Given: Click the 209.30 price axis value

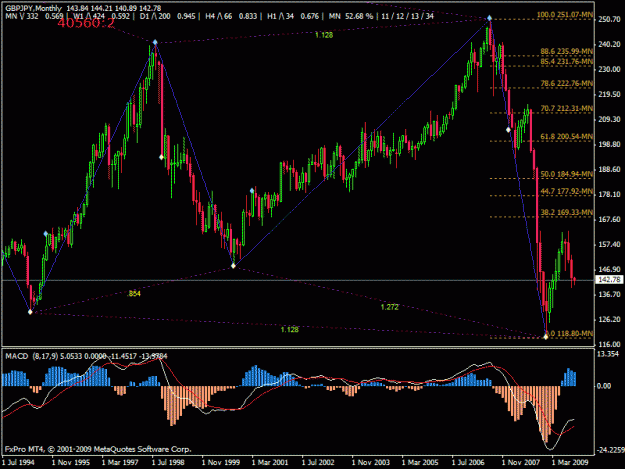Looking at the screenshot, I should coord(609,119).
